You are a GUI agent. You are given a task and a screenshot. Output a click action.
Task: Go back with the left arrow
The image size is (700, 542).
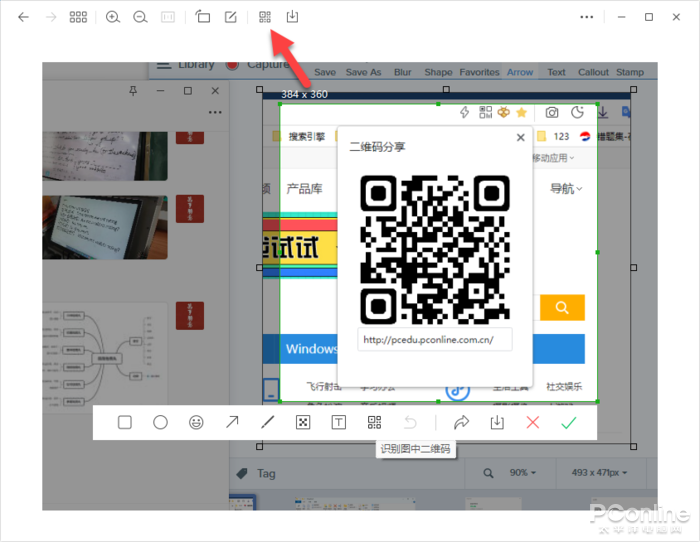(23, 17)
